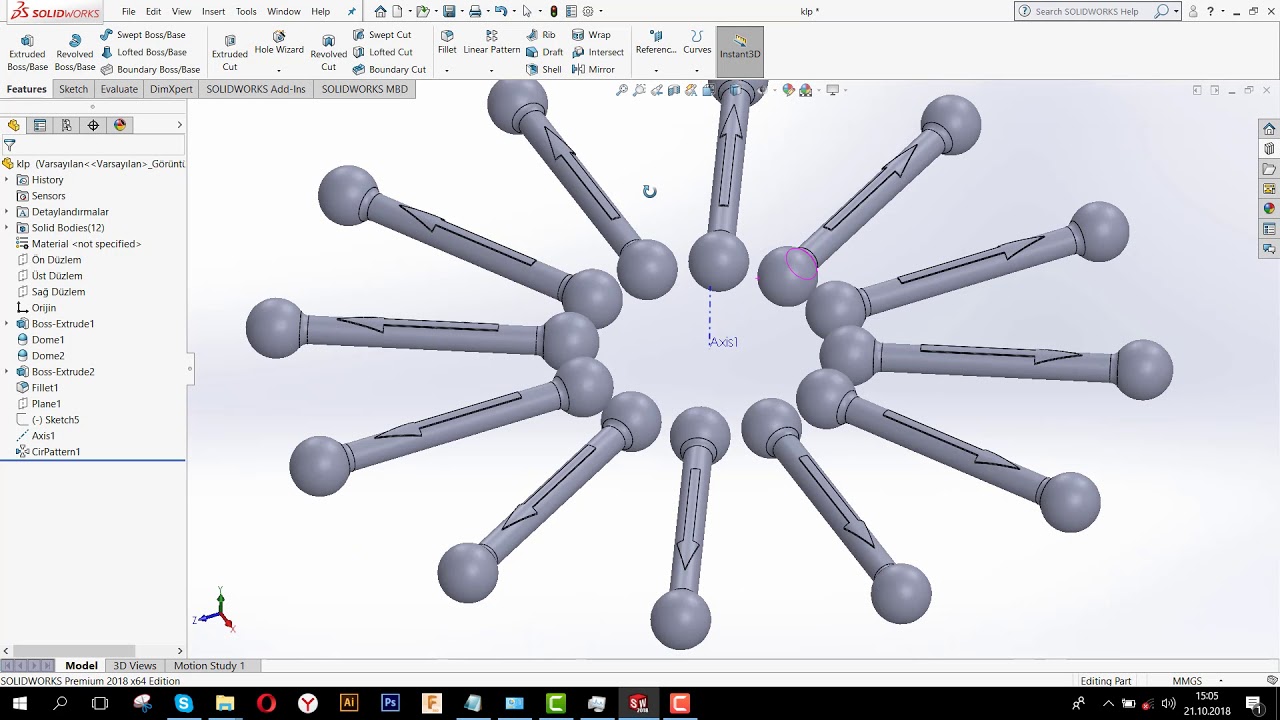Click the Save icon in quick toolbar
The width and height of the screenshot is (1280, 720).
(449, 11)
